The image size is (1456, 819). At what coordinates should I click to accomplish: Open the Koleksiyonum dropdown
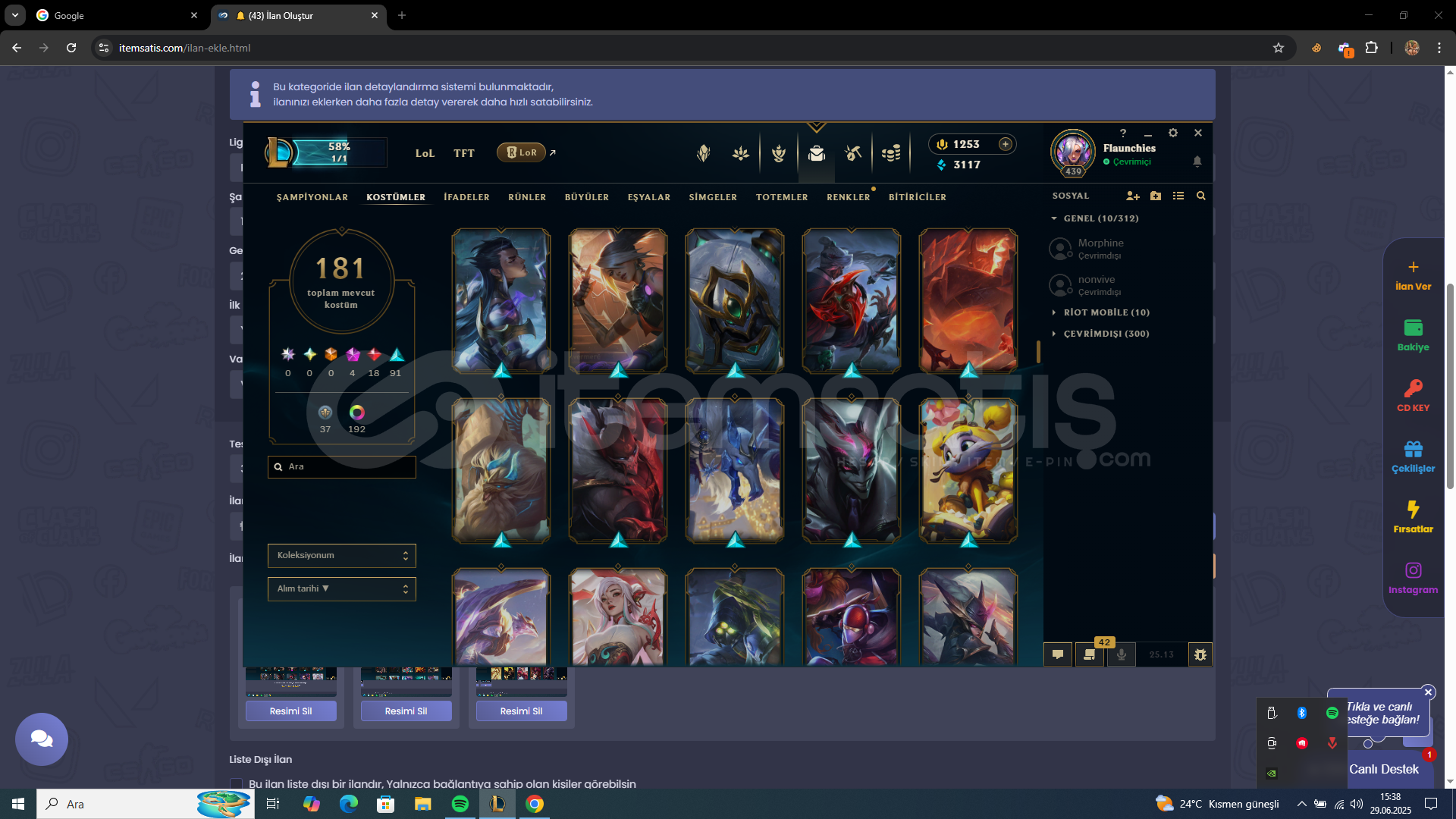(341, 556)
